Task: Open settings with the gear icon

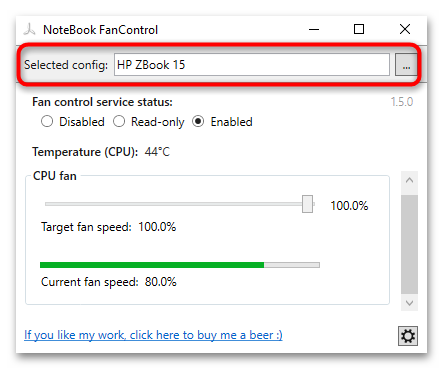Action: pos(408,336)
